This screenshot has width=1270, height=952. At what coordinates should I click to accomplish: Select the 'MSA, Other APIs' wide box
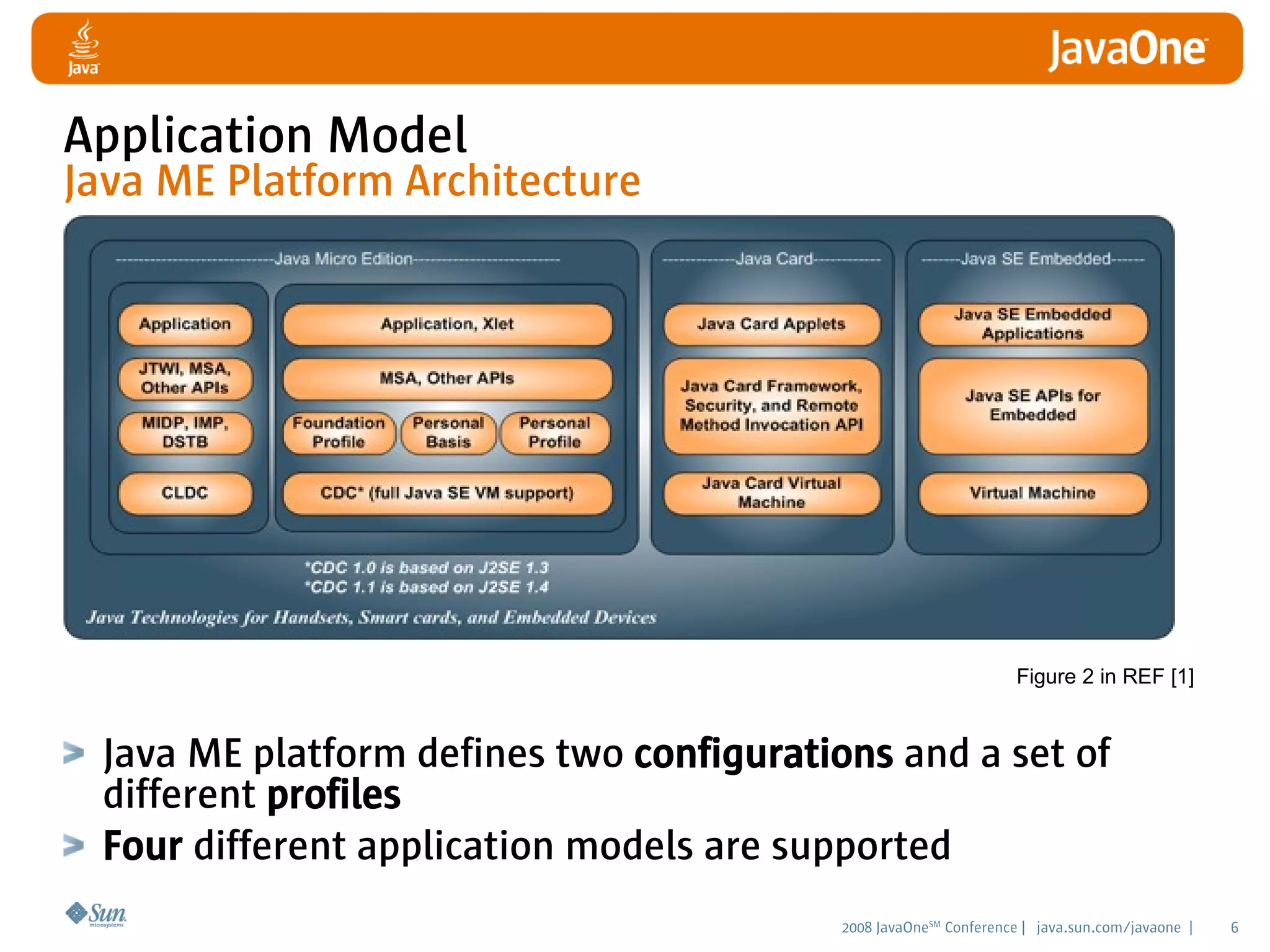447,378
